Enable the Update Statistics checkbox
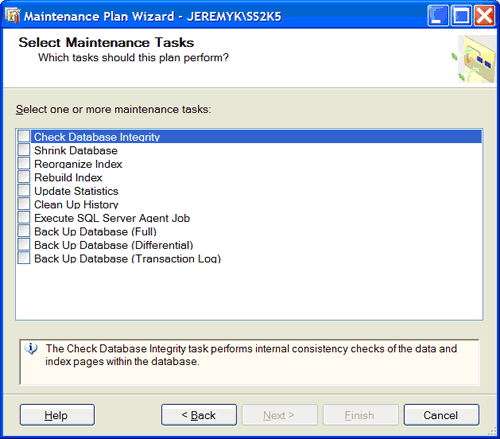This screenshot has width=500, height=439. coord(24,190)
